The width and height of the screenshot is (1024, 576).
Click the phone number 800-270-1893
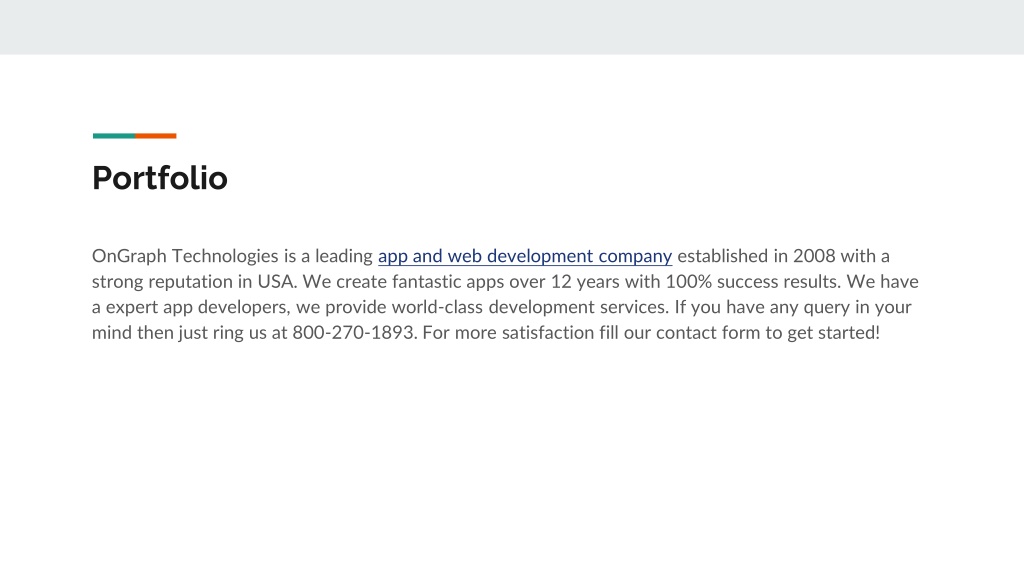tap(353, 332)
